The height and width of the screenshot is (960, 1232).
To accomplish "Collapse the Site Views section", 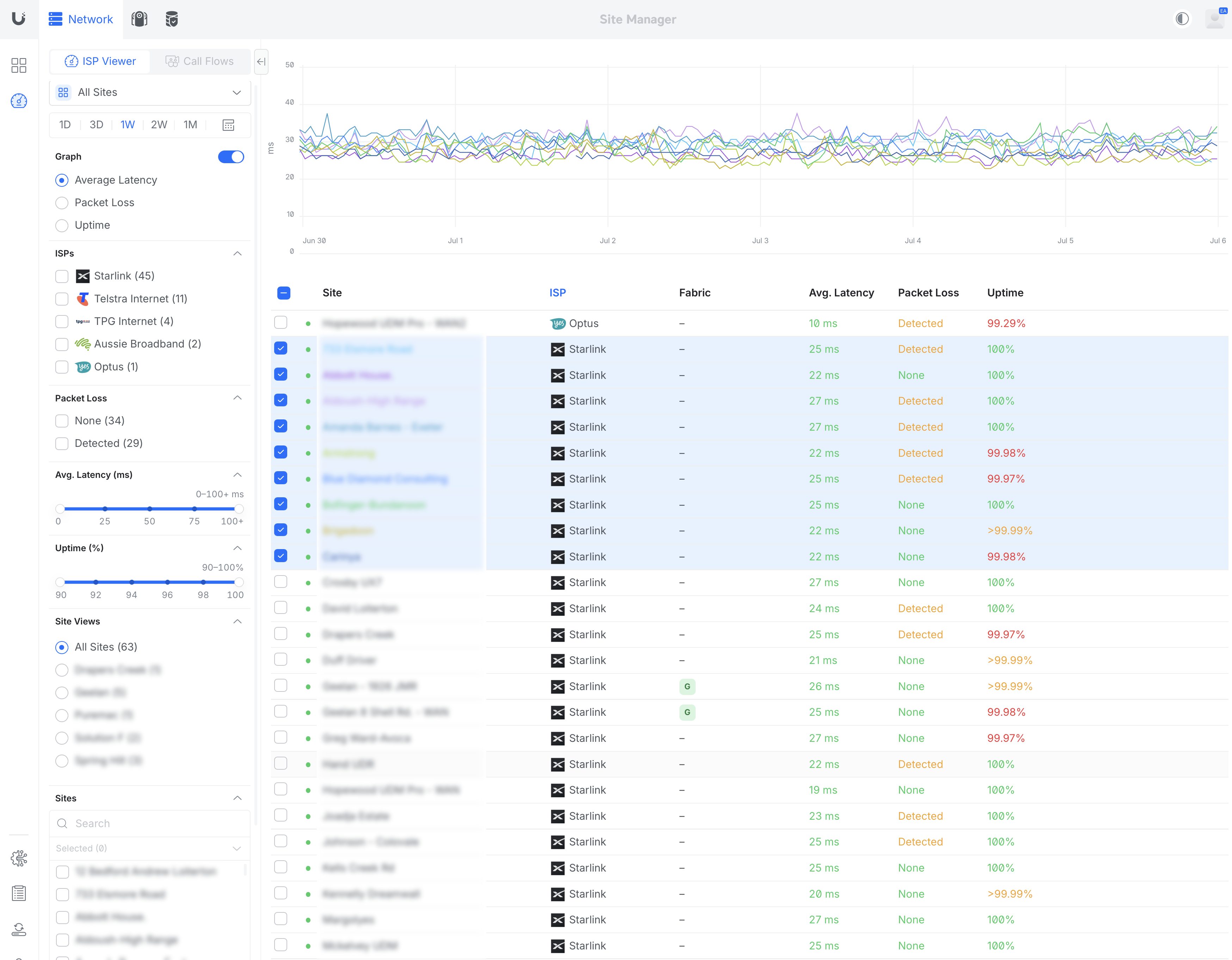I will [238, 622].
